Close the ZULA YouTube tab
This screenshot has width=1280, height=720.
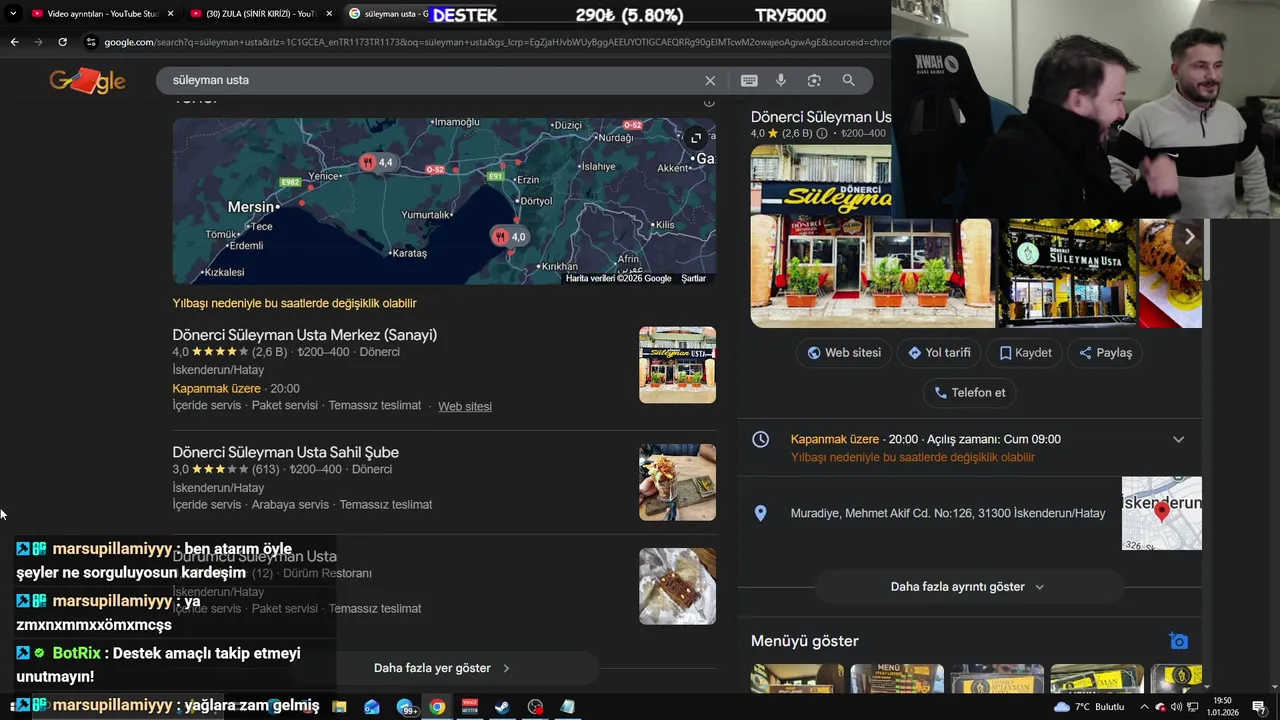[329, 14]
